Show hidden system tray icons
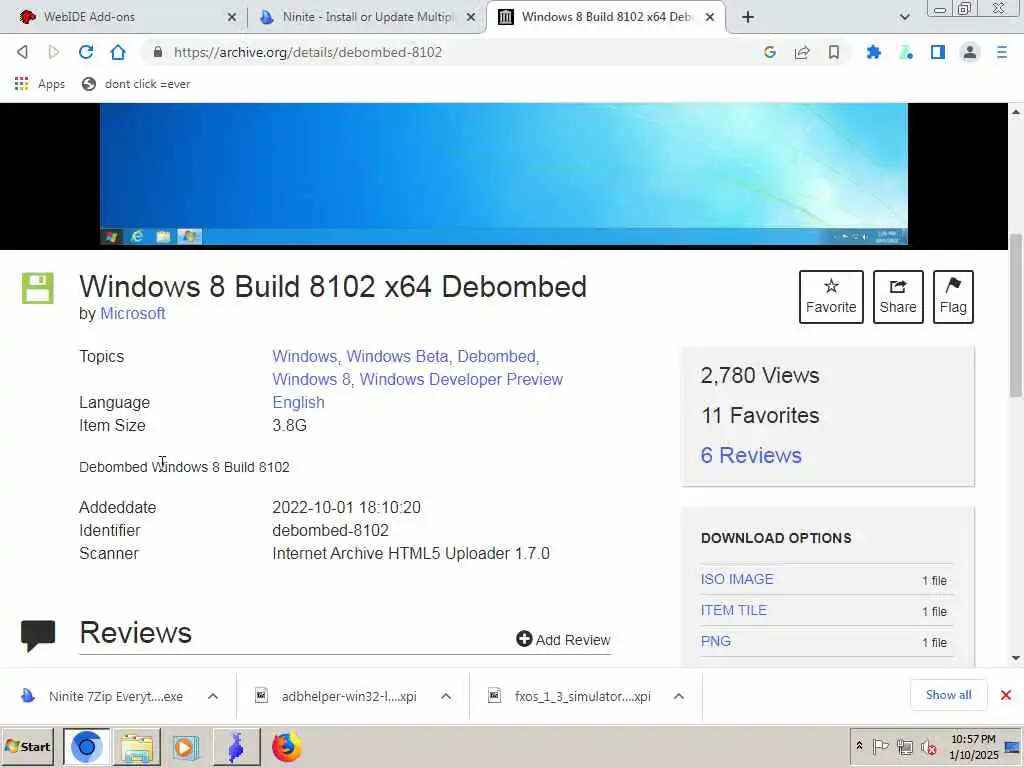 859,746
